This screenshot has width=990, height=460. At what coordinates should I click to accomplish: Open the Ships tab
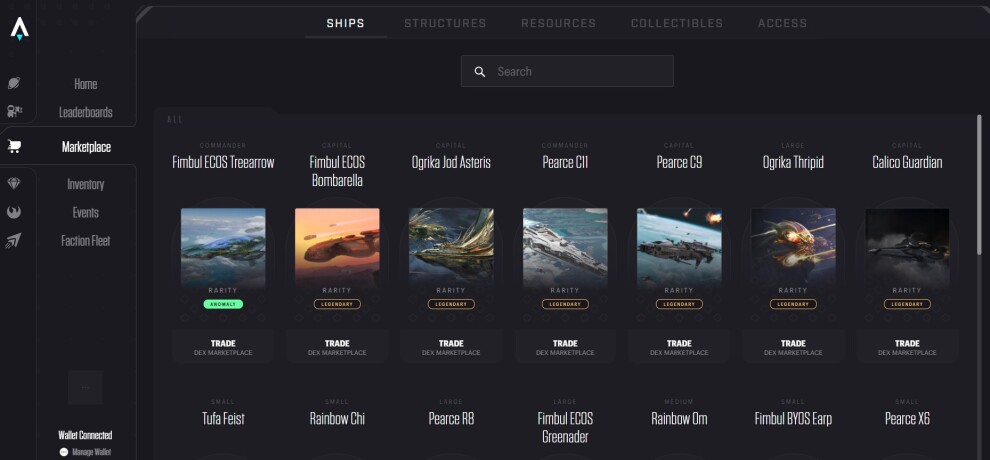(x=345, y=23)
